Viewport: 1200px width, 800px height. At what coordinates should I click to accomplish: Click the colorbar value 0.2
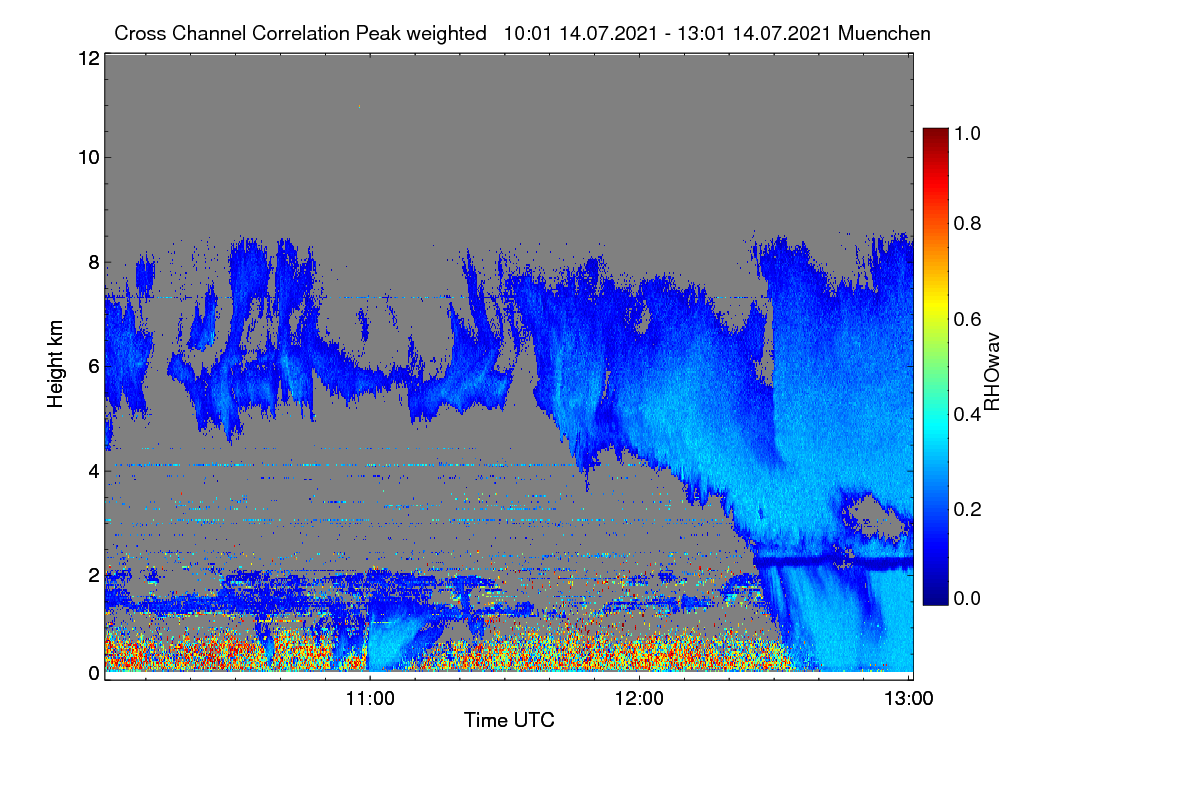tap(969, 509)
